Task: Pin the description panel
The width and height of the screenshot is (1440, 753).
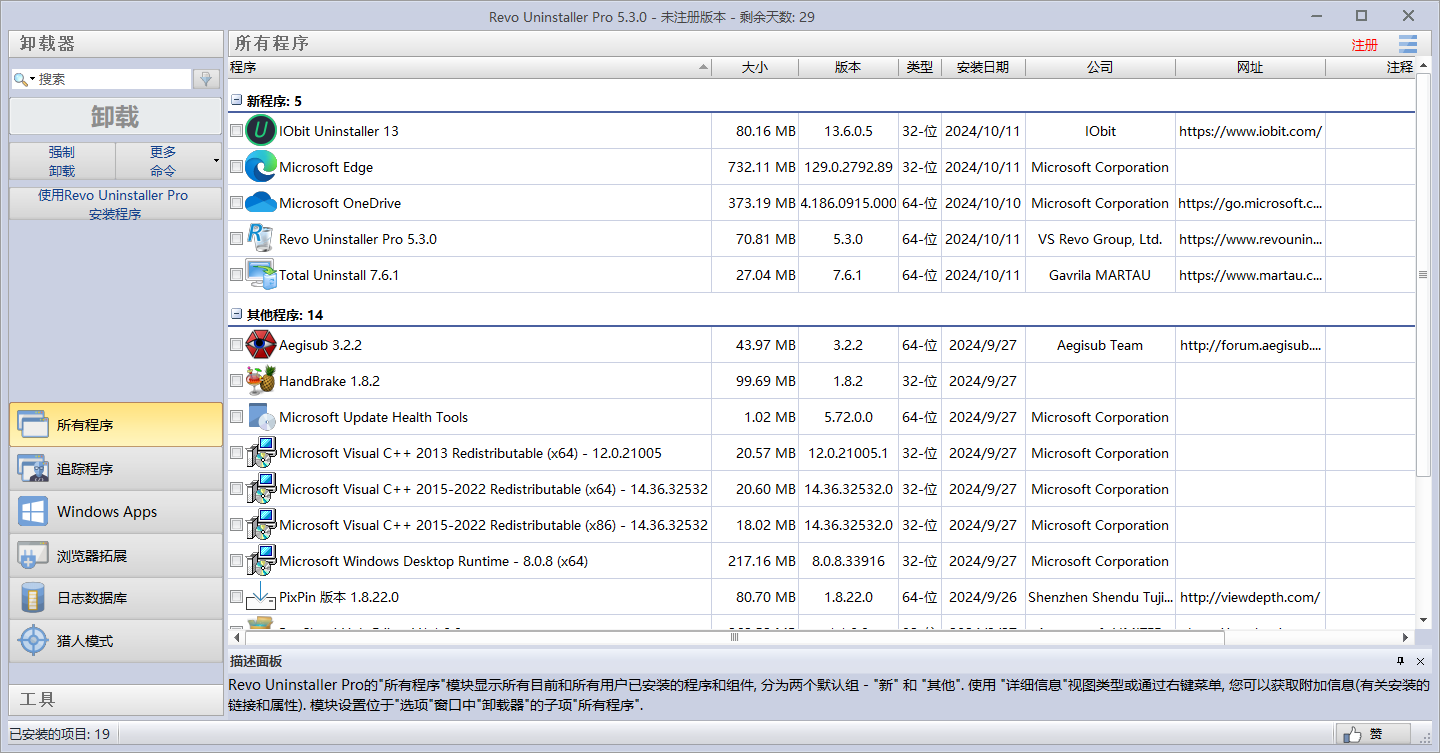Action: pyautogui.click(x=1400, y=661)
